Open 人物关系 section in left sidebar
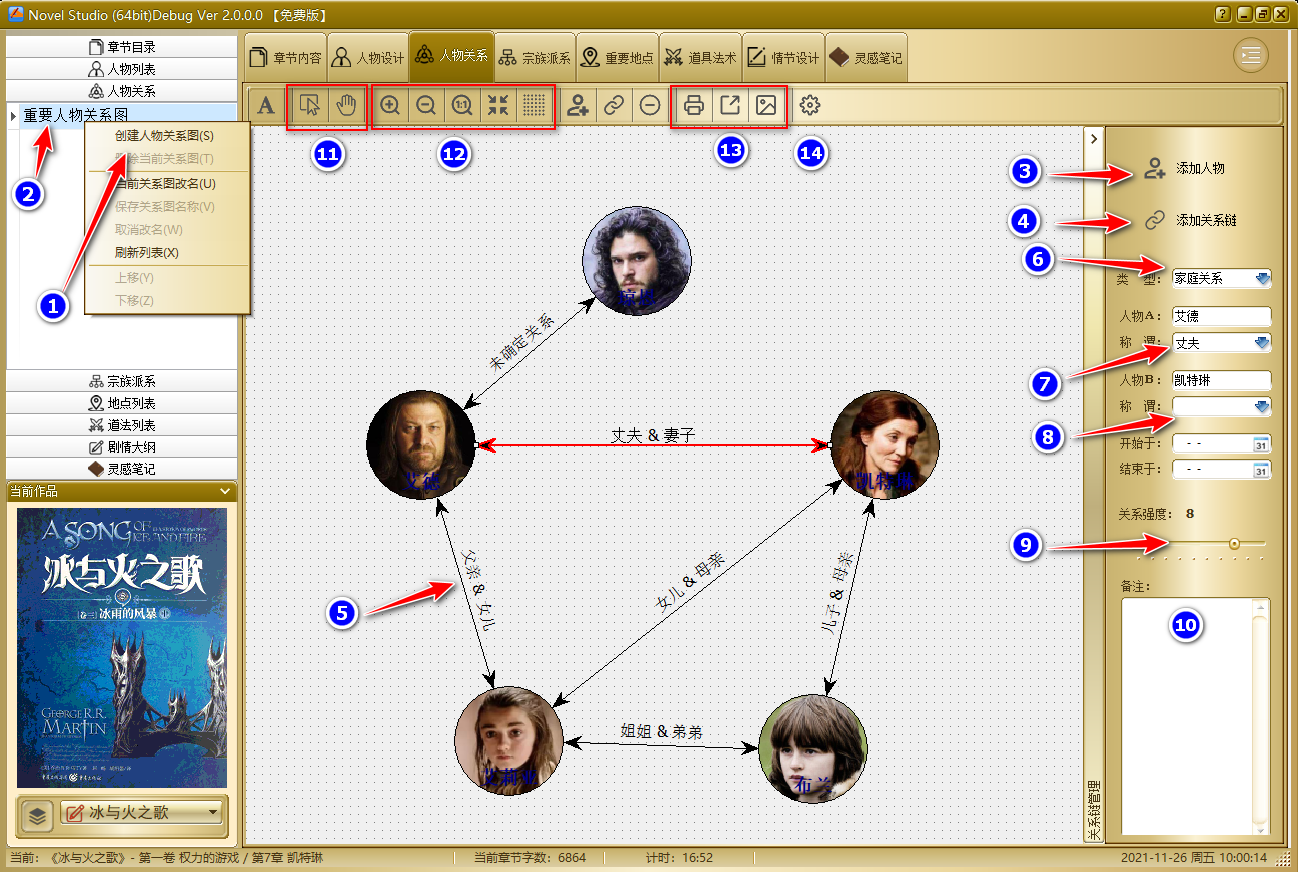The height and width of the screenshot is (872, 1298). point(122,91)
